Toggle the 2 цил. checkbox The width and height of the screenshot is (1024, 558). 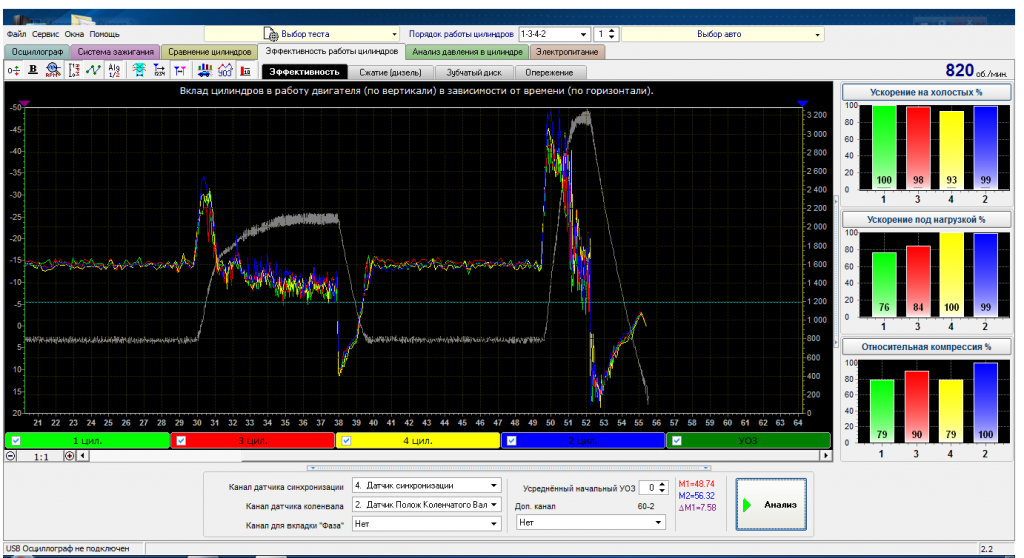tap(511, 441)
